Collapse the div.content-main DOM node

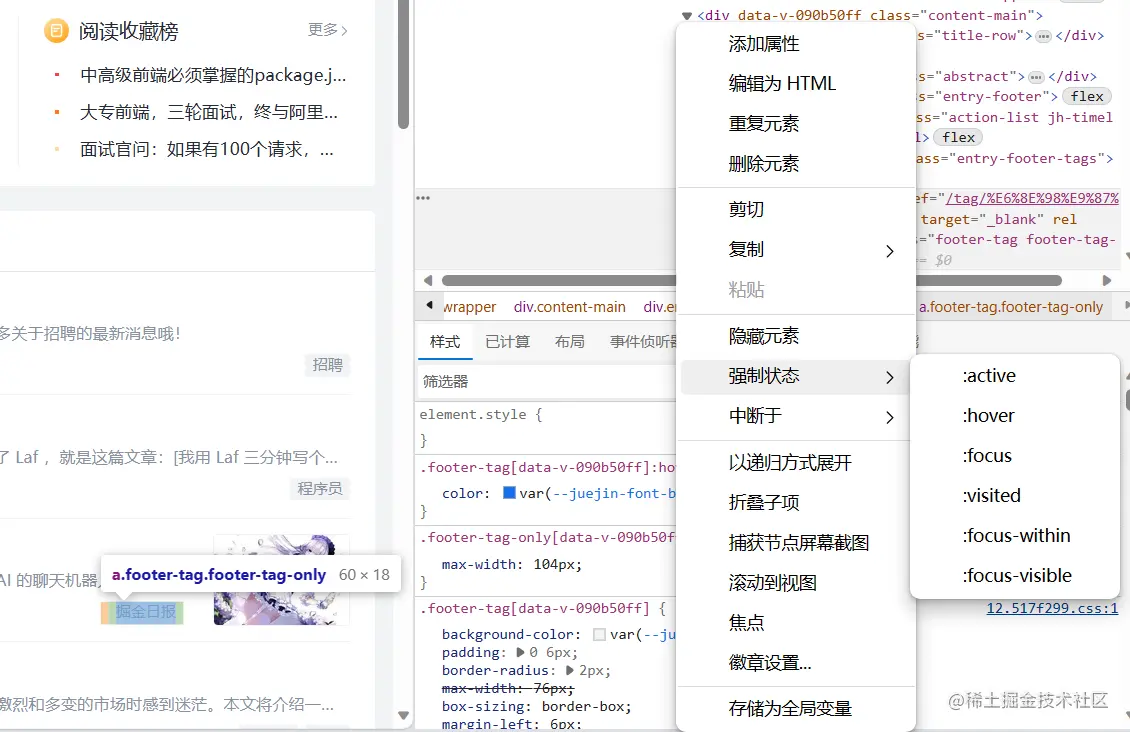coord(686,15)
